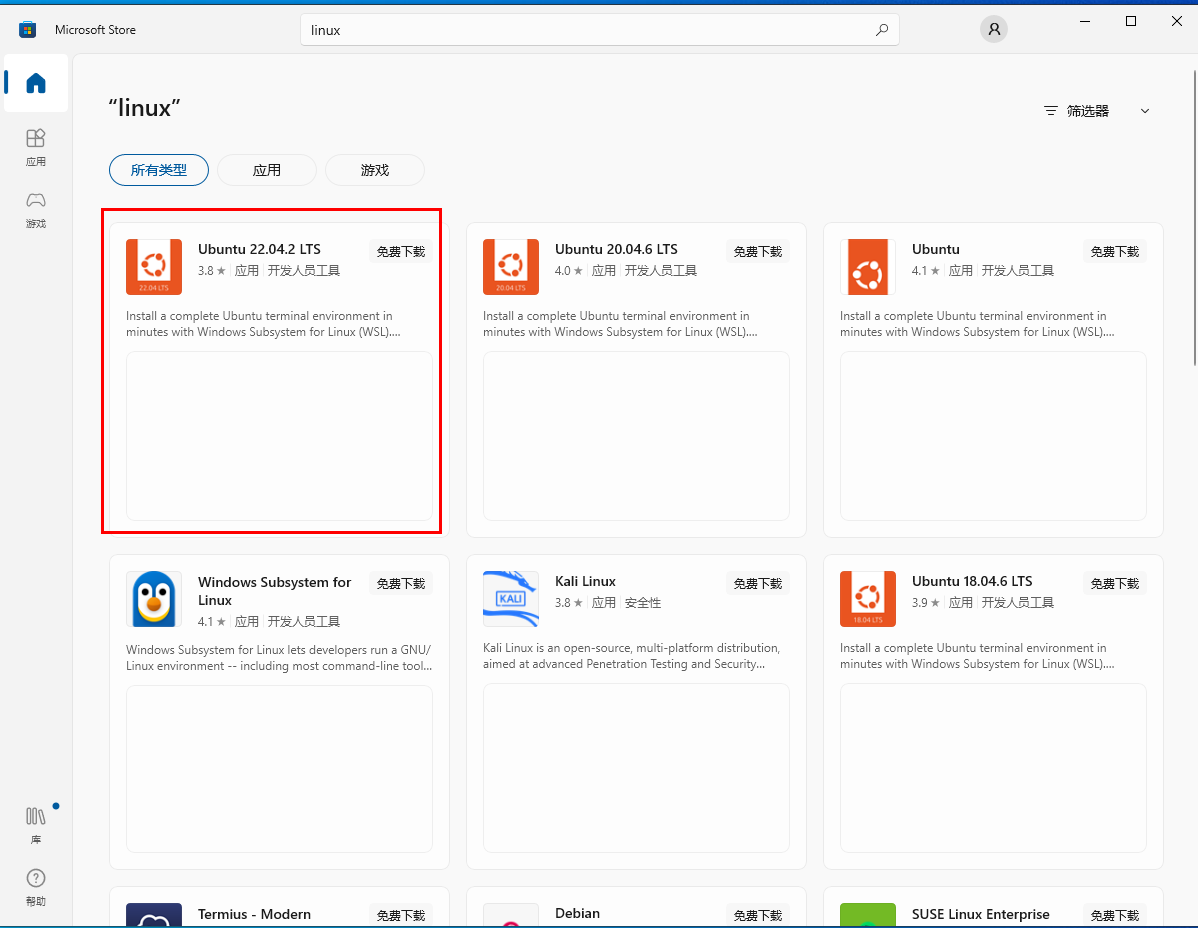This screenshot has height=928, width=1198.
Task: Select the 所有类型 filter tab
Action: pyautogui.click(x=159, y=170)
